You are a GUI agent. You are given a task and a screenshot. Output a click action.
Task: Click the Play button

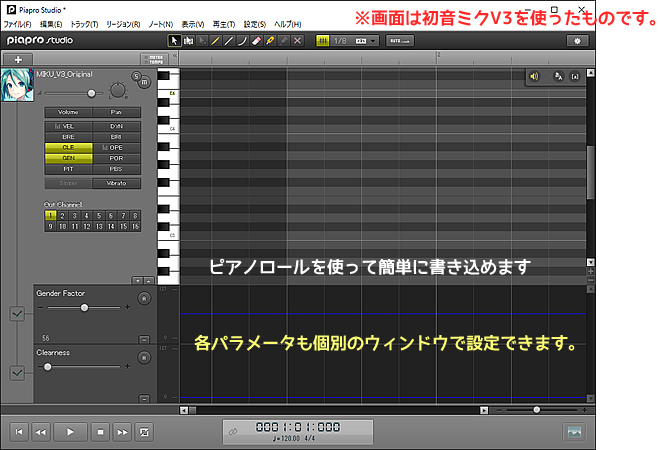click(70, 432)
